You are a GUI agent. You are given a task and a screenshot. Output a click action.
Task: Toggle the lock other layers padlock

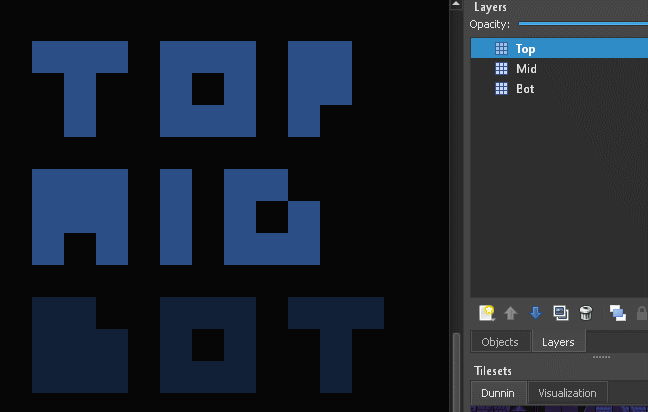click(642, 313)
